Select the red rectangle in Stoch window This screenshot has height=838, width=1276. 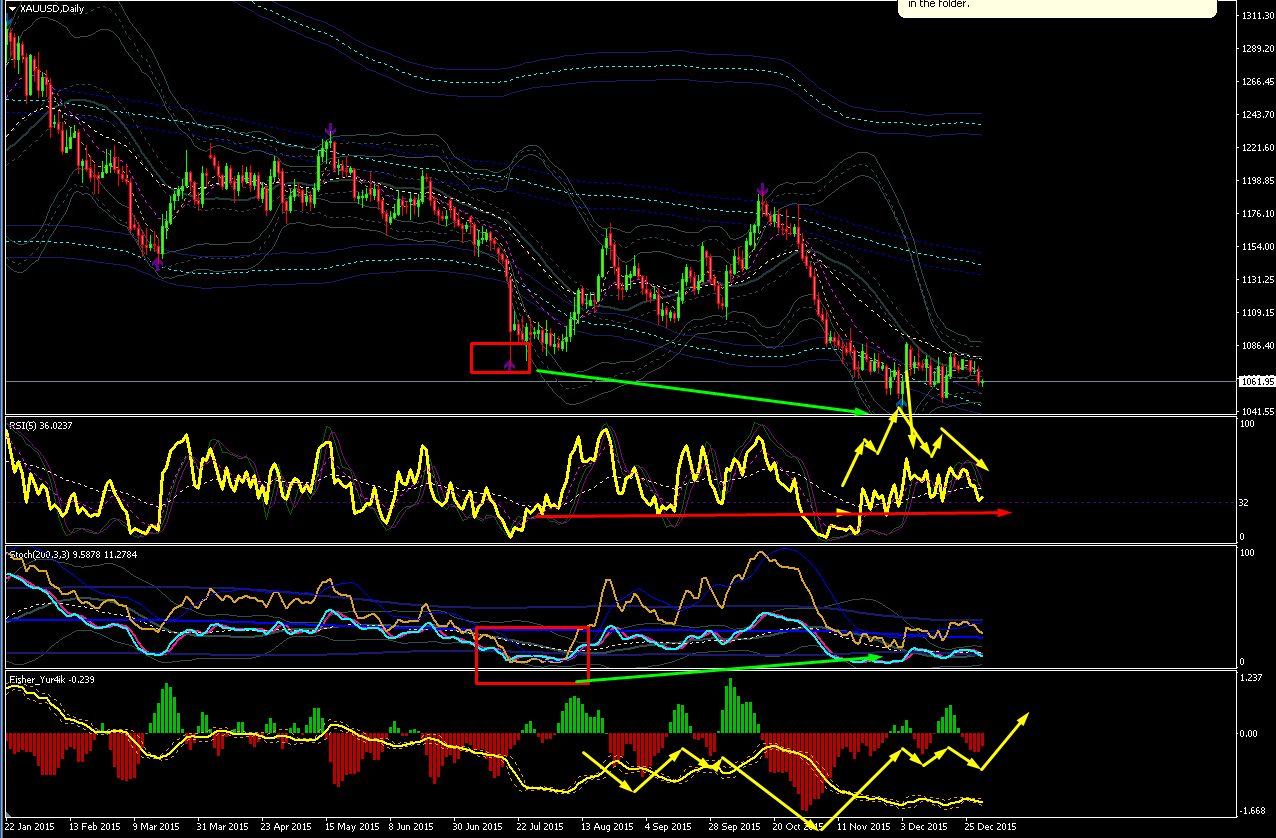pyautogui.click(x=532, y=655)
